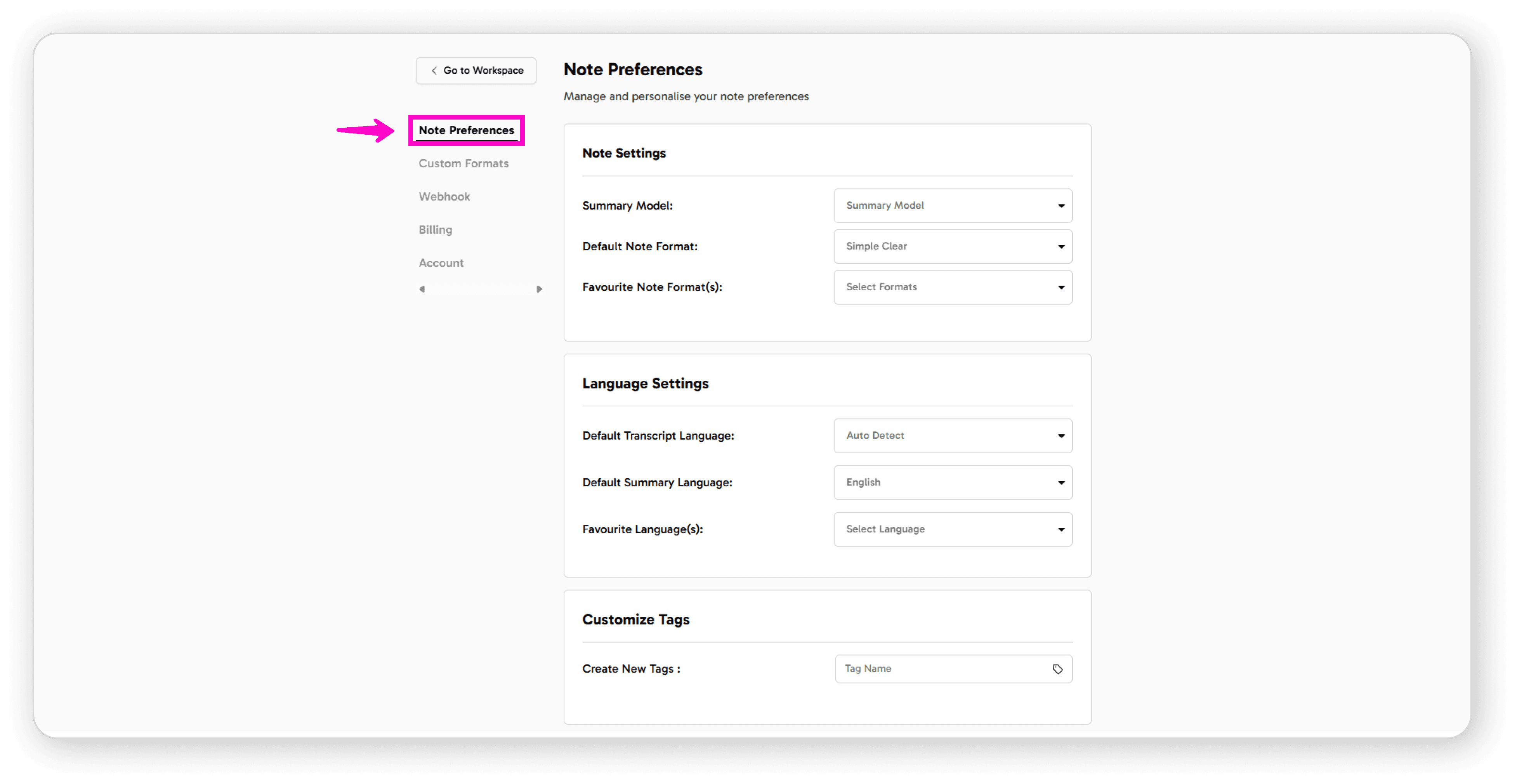This screenshot has height=784, width=1517.
Task: Open the Summary Model dropdown
Action: pos(953,205)
